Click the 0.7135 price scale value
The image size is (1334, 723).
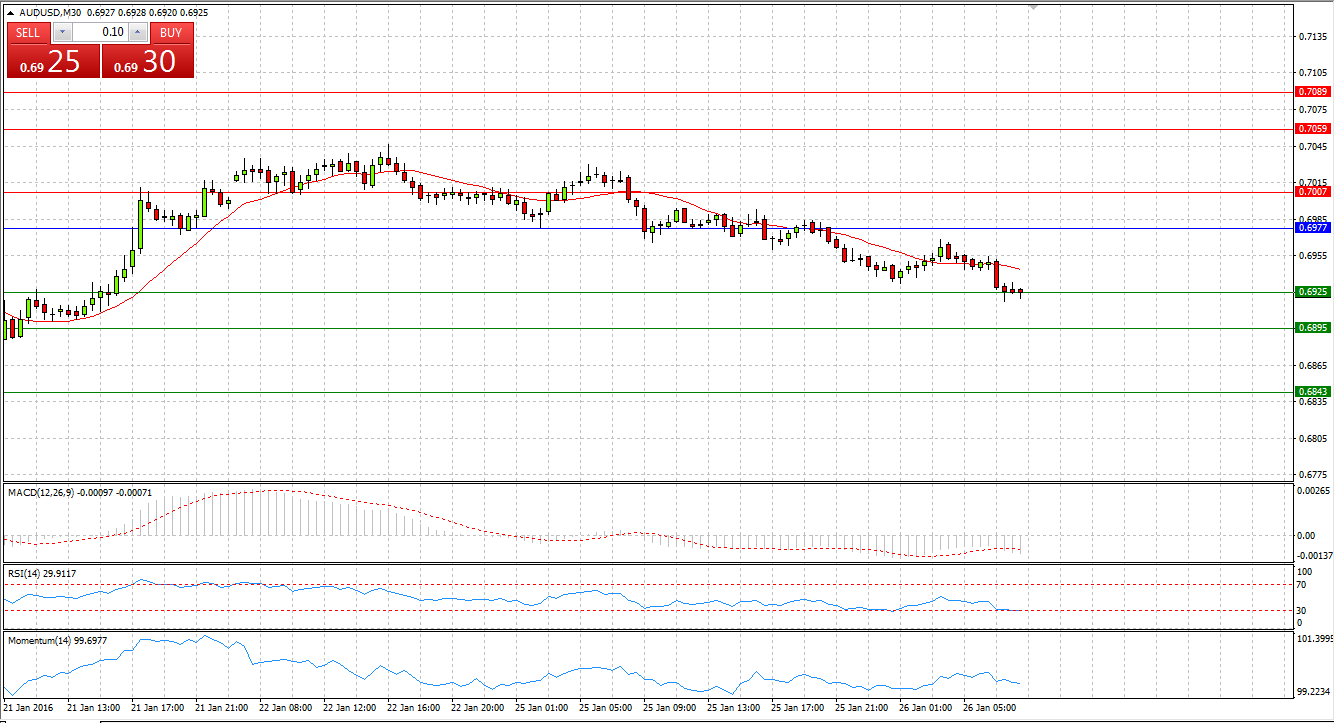pos(1311,36)
